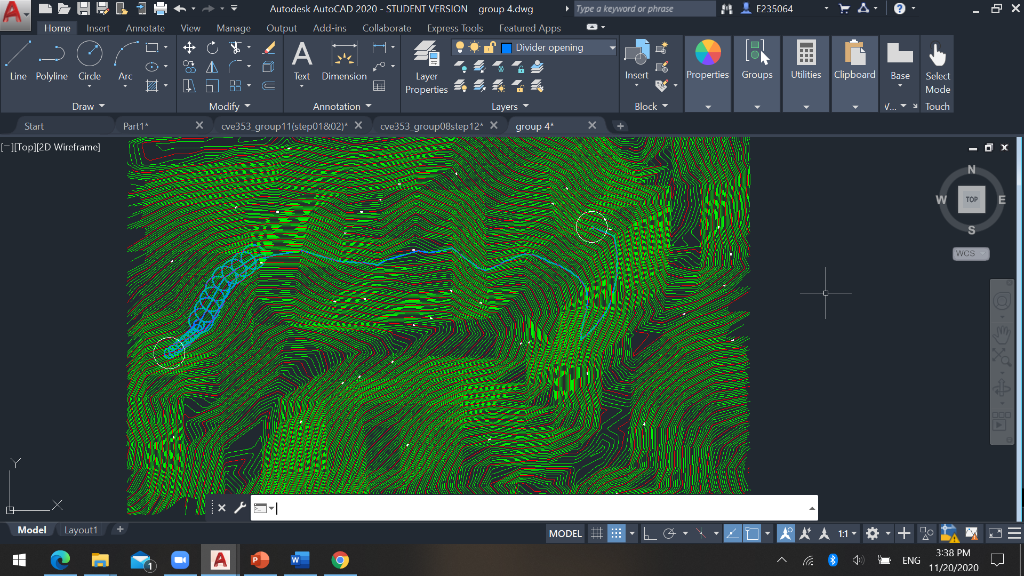This screenshot has width=1024, height=576.
Task: Activate the Move tool
Action: (189, 48)
